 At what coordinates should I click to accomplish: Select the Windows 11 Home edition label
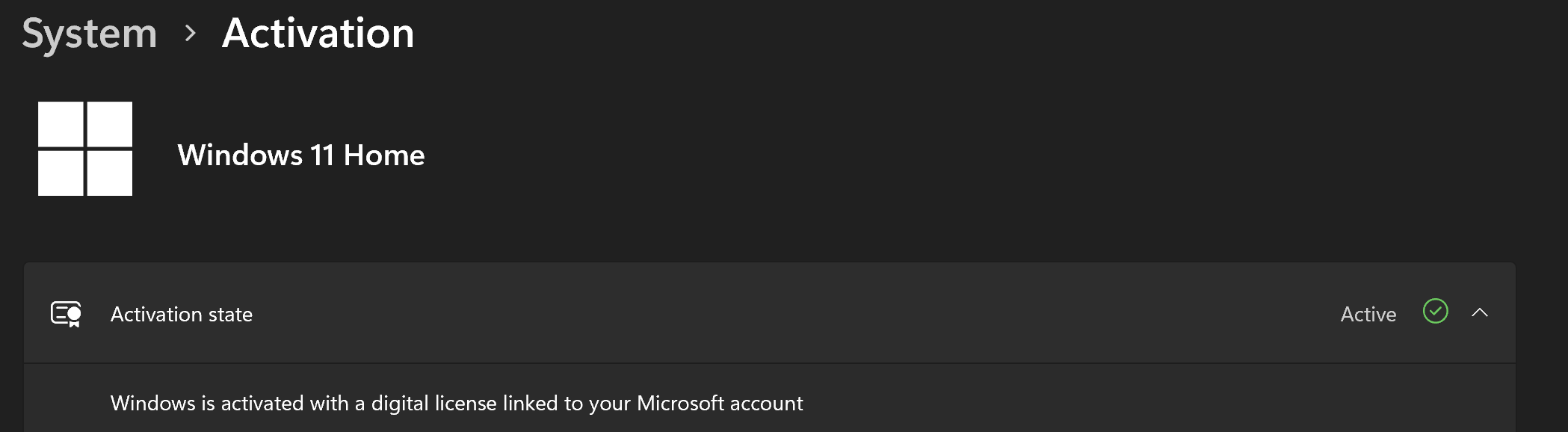pos(300,155)
